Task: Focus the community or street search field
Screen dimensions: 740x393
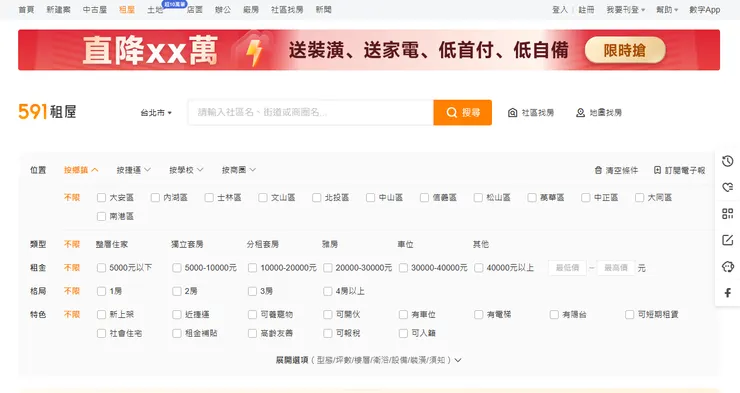Action: (x=311, y=112)
